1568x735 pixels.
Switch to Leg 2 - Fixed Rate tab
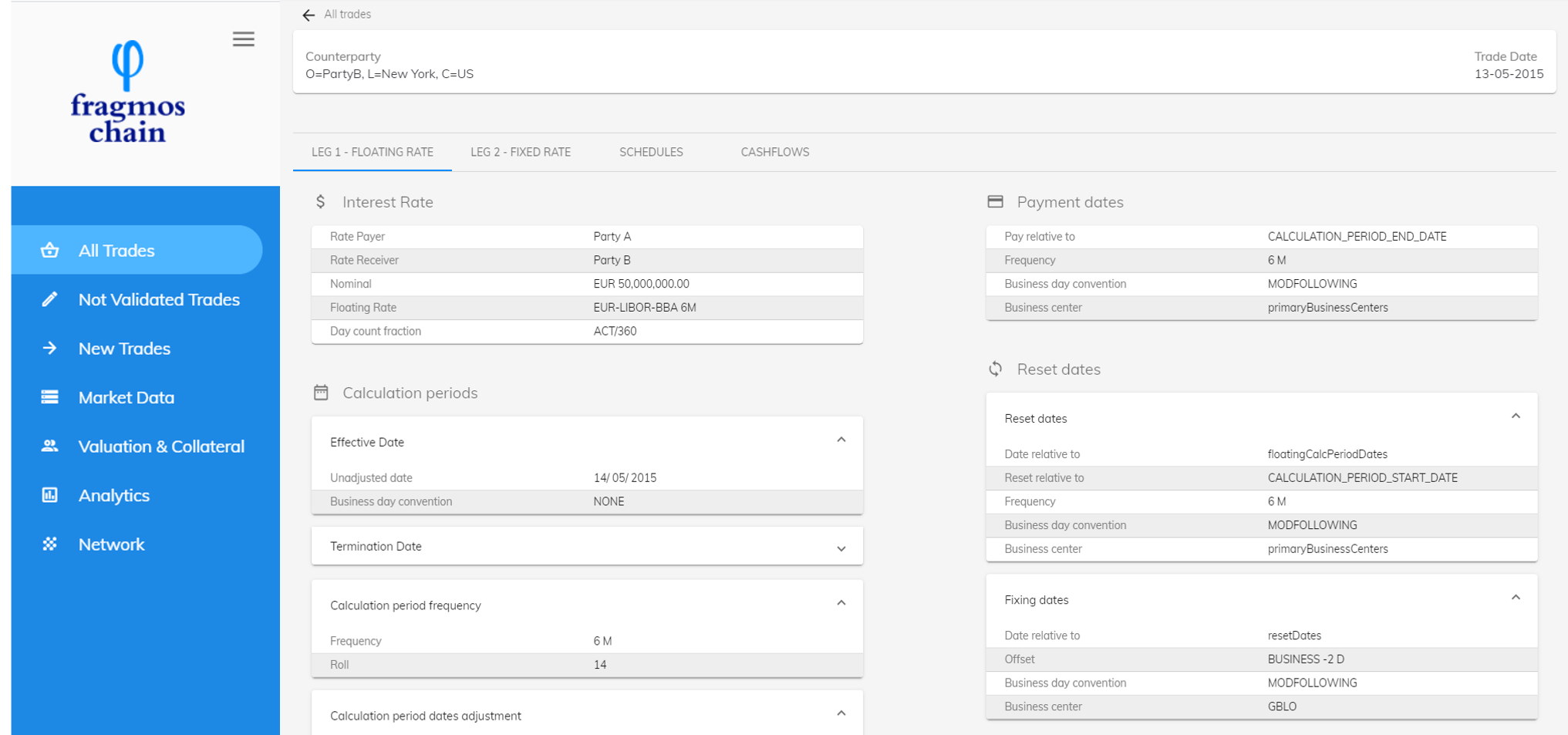point(521,152)
